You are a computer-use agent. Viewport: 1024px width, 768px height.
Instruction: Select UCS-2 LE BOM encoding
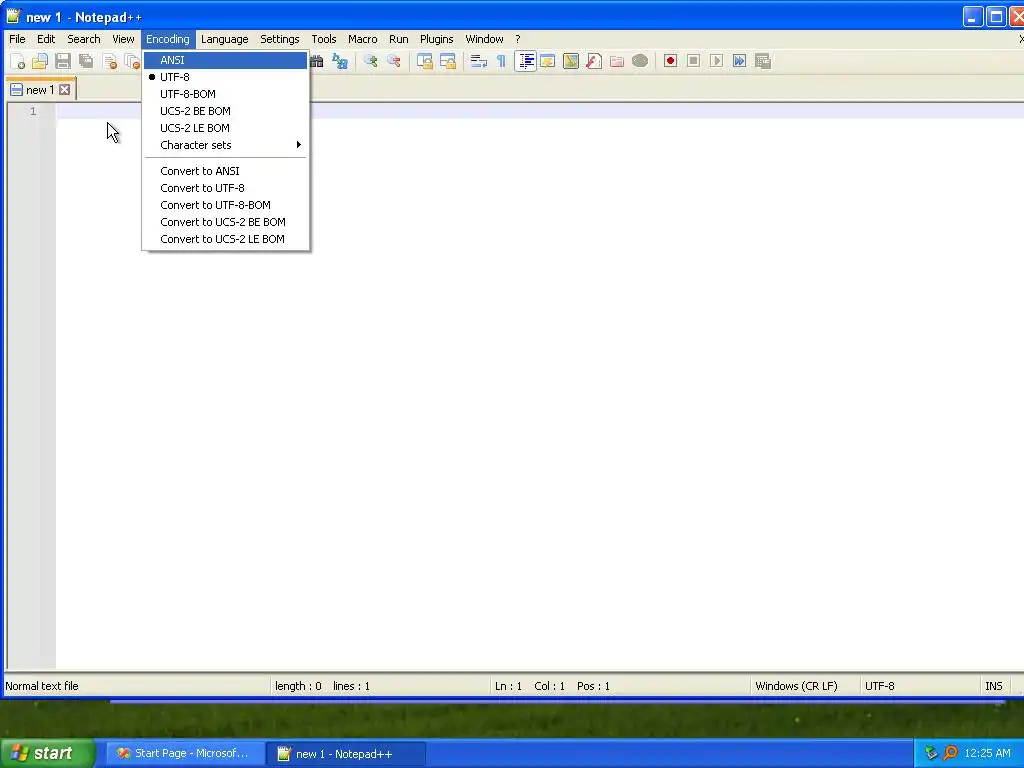[225, 128]
